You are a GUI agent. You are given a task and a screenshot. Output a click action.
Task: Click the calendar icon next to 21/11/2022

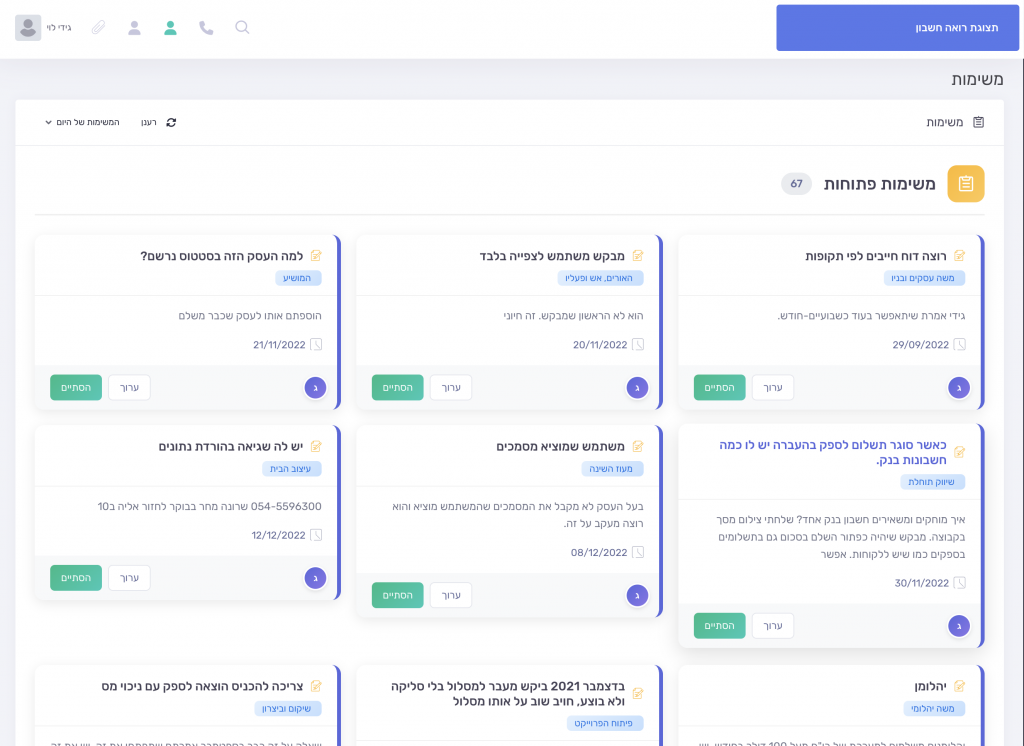[316, 344]
